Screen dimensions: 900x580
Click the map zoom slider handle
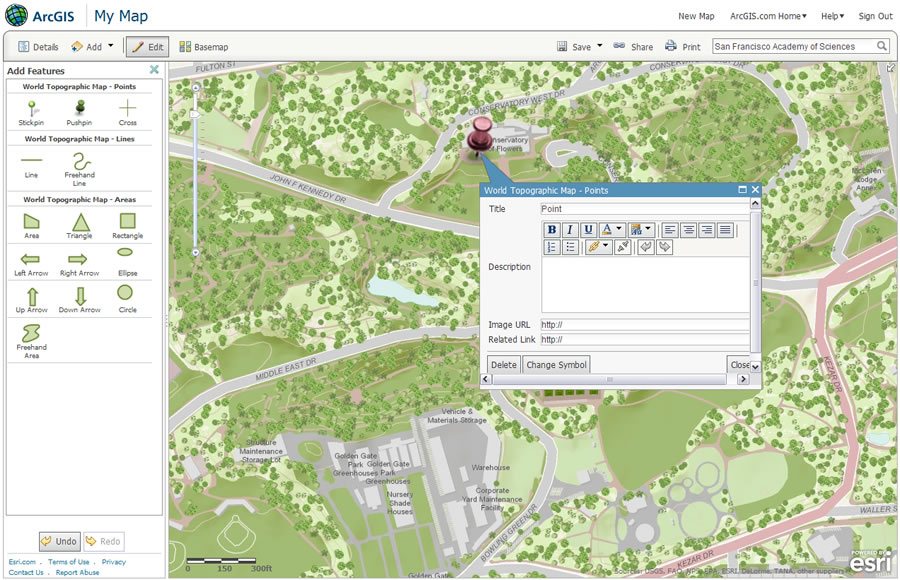[x=195, y=114]
